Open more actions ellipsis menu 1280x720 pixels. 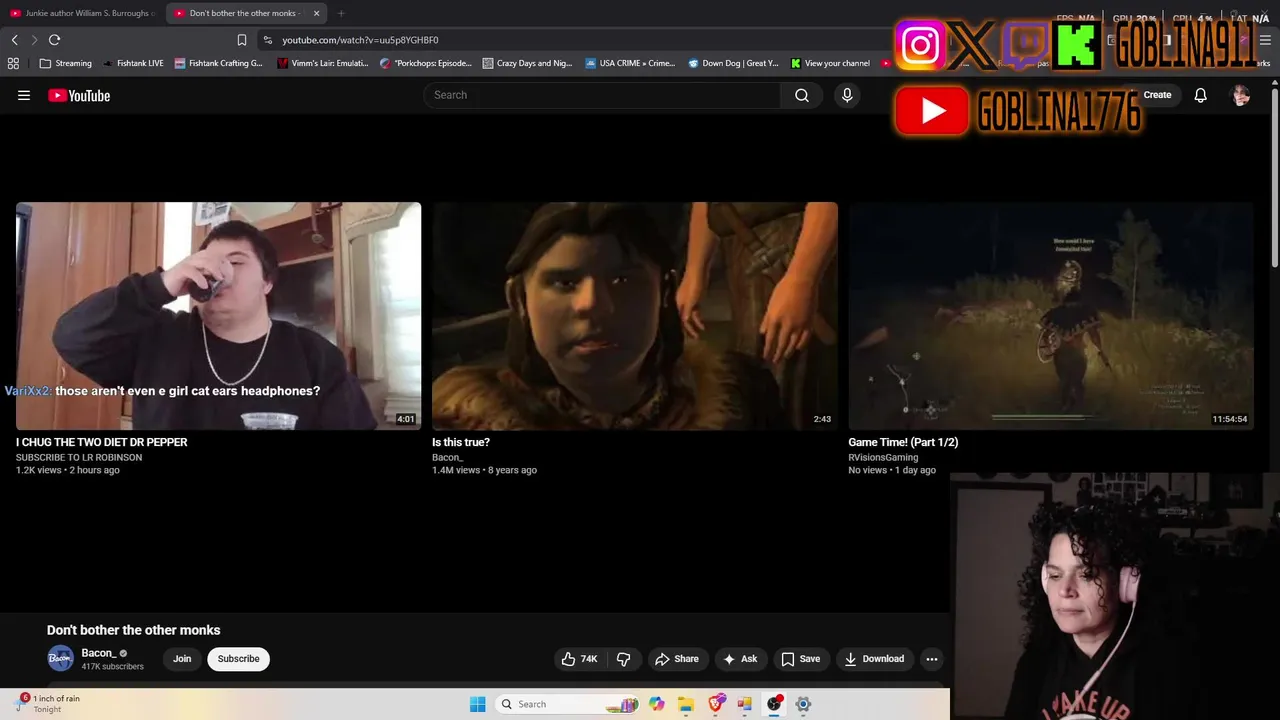932,659
